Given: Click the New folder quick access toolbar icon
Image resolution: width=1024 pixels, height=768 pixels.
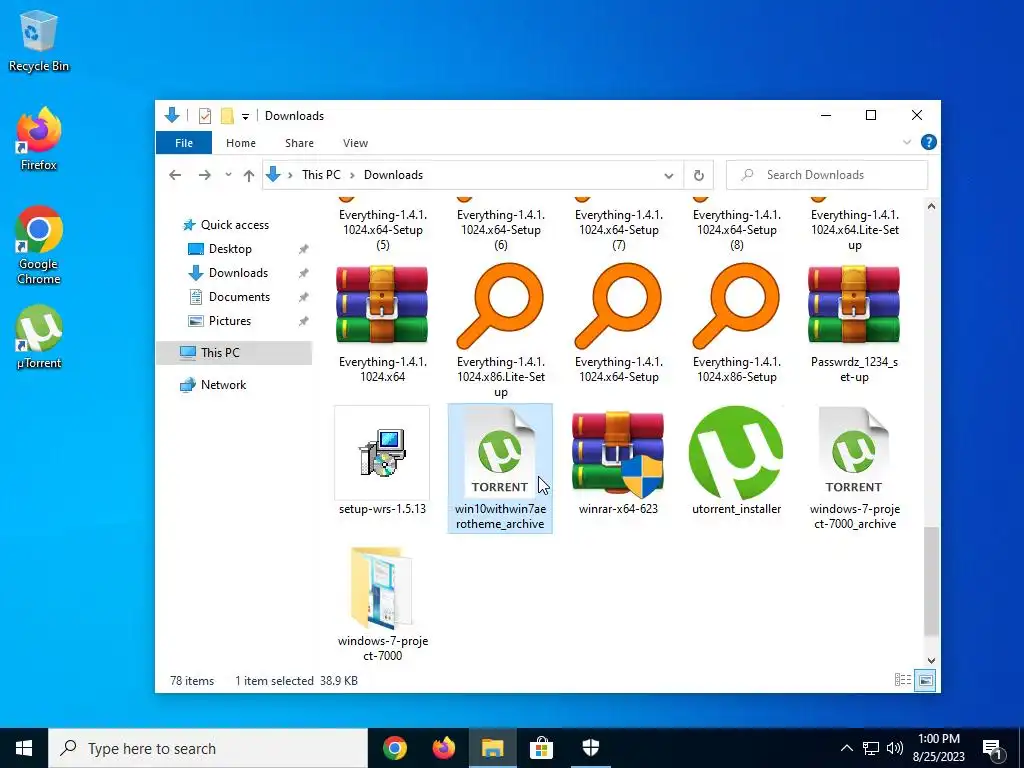Looking at the screenshot, I should click(227, 116).
